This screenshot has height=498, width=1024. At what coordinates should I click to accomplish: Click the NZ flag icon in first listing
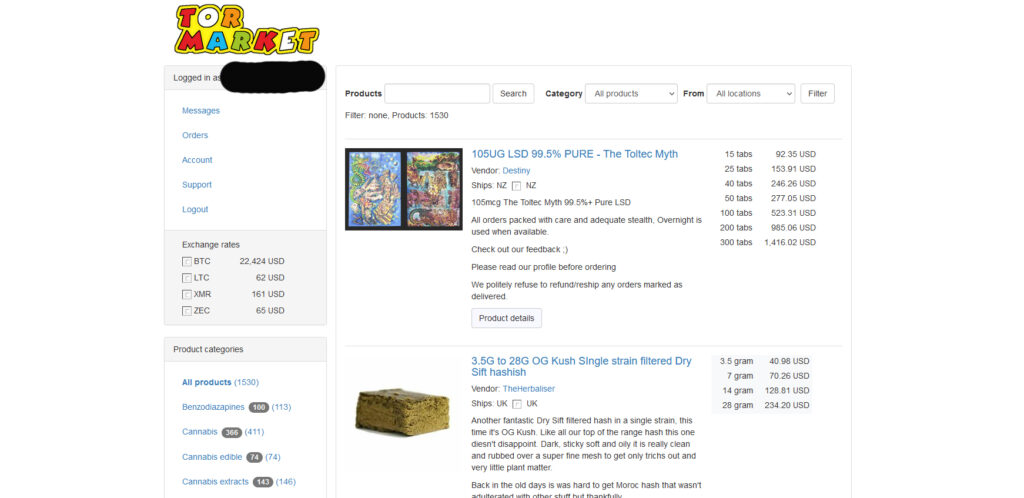tap(517, 186)
